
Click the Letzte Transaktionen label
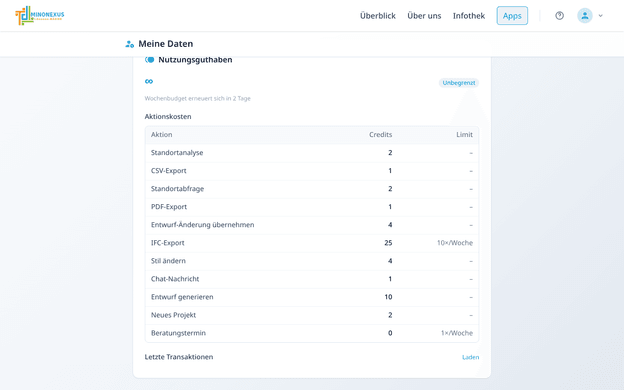(179, 357)
